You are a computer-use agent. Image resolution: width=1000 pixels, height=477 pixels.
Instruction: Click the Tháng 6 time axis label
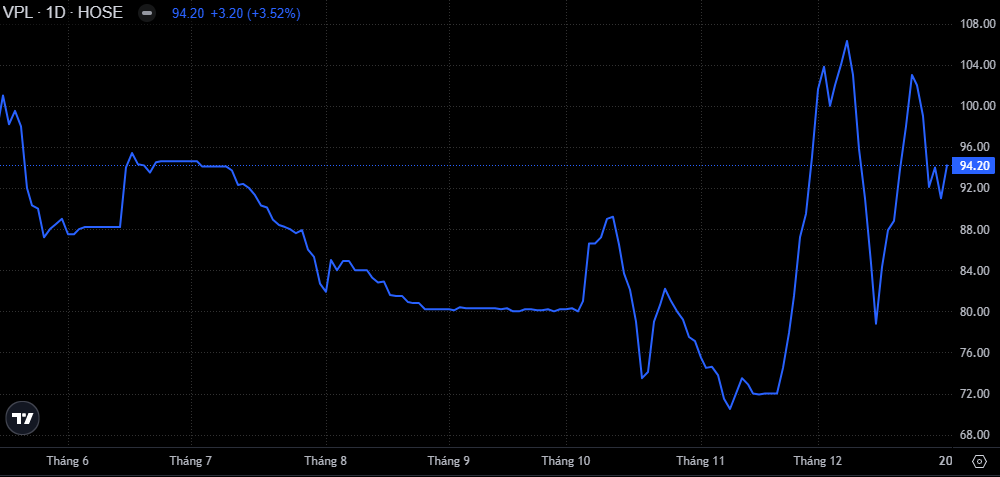(x=68, y=461)
